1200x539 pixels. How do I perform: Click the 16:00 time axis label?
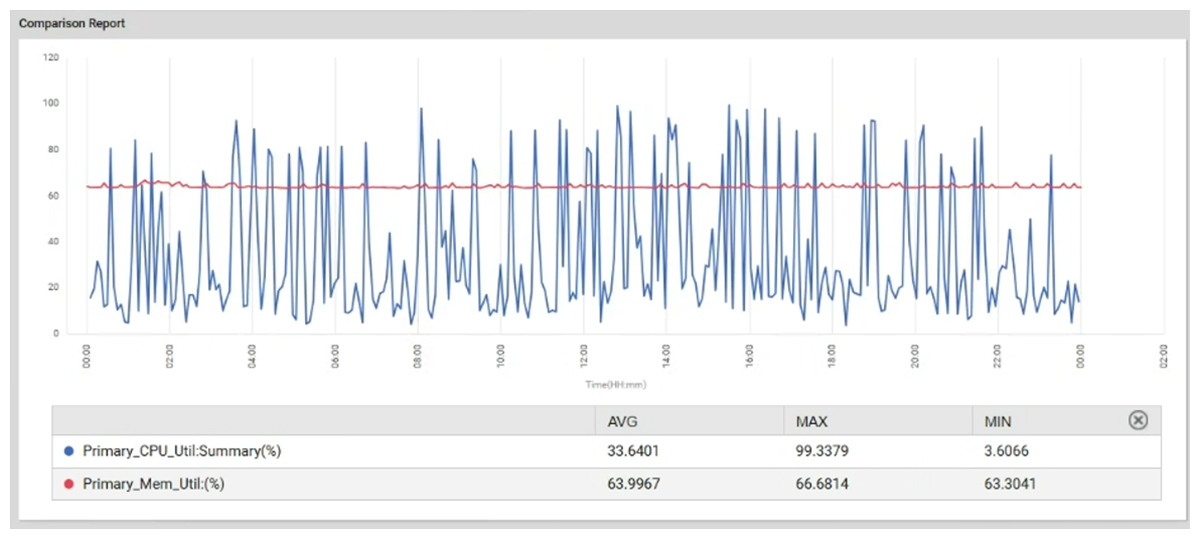(749, 355)
